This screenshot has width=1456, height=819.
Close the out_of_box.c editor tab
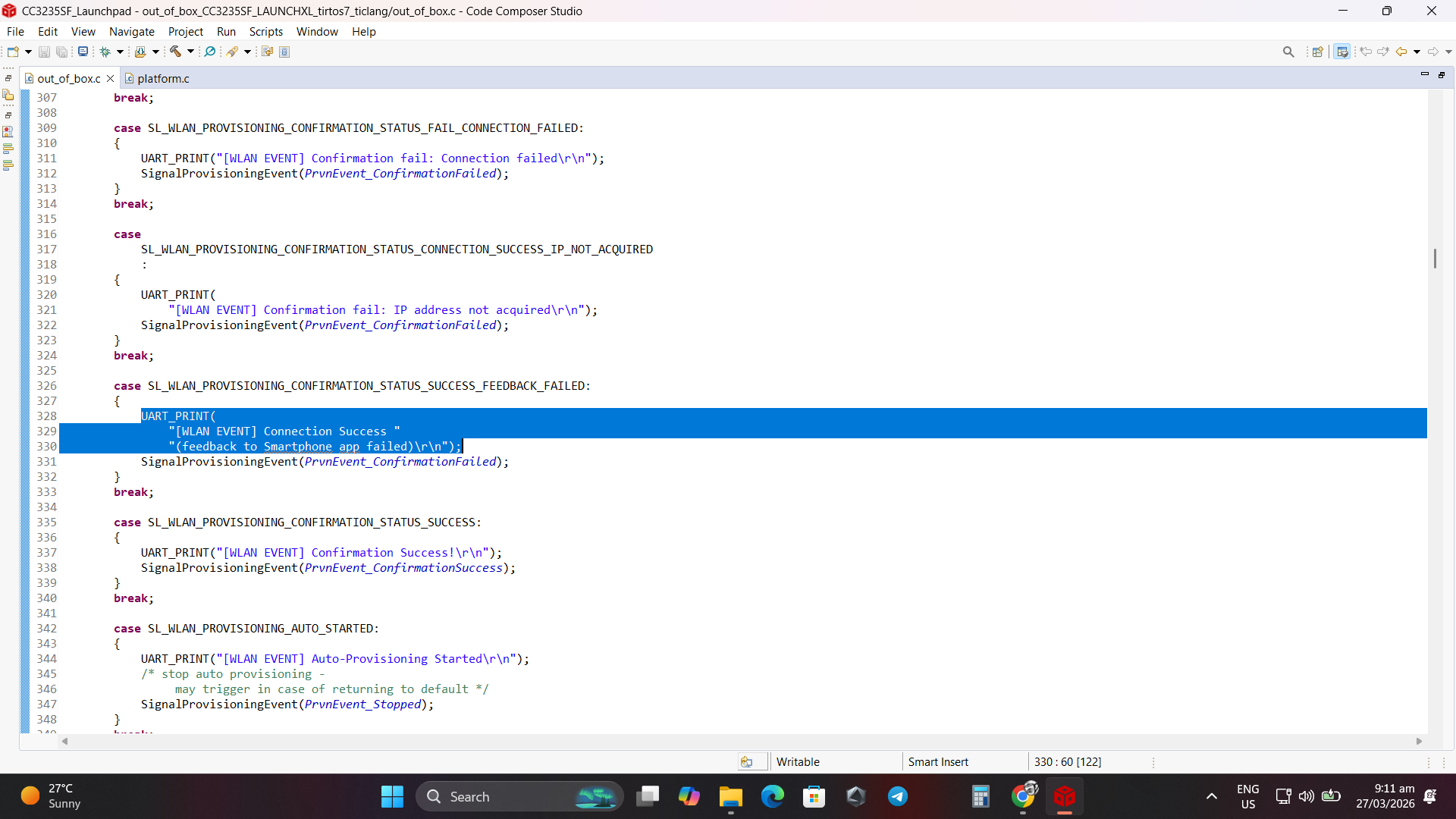click(x=110, y=78)
